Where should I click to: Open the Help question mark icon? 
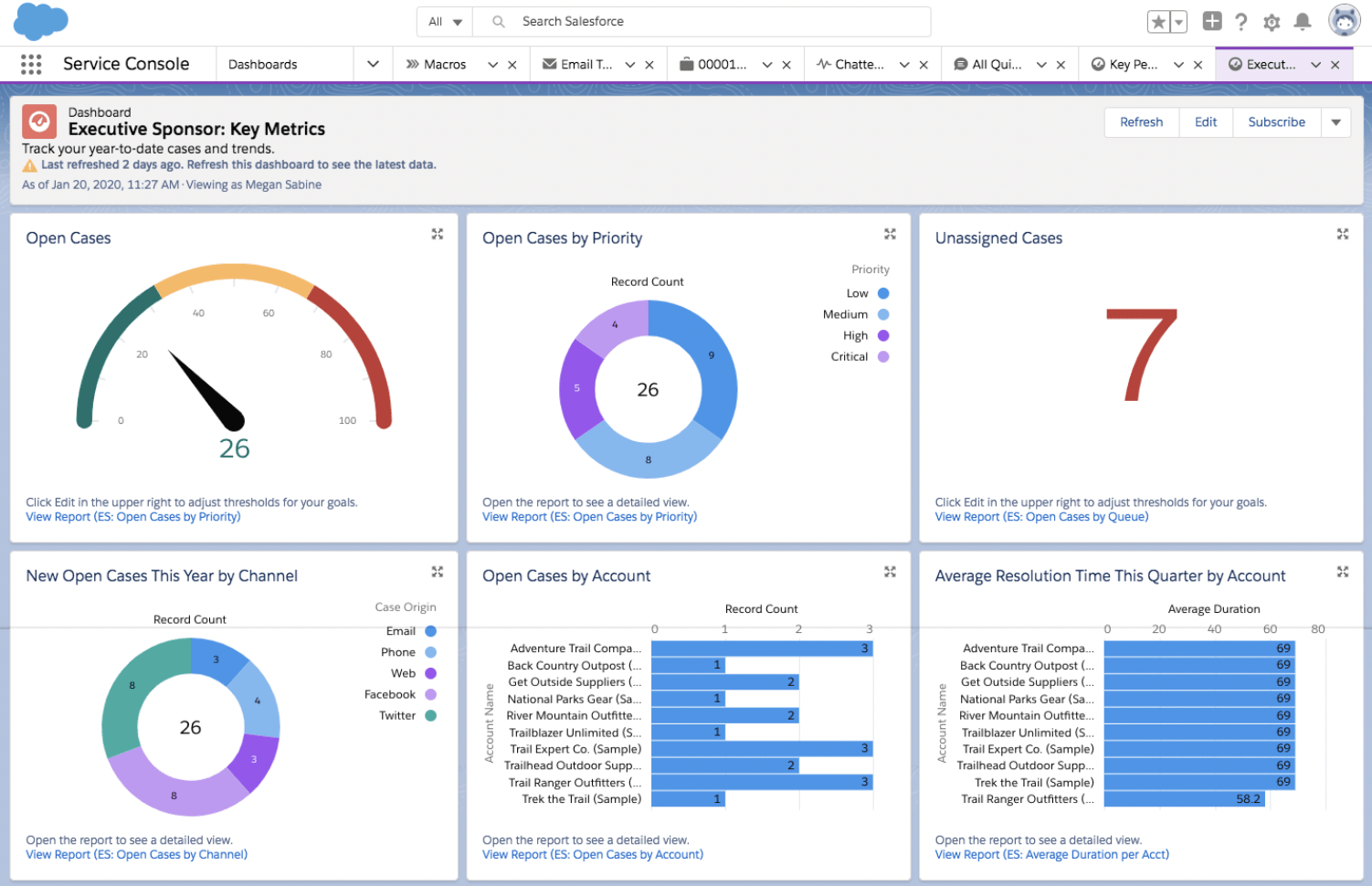(1240, 22)
